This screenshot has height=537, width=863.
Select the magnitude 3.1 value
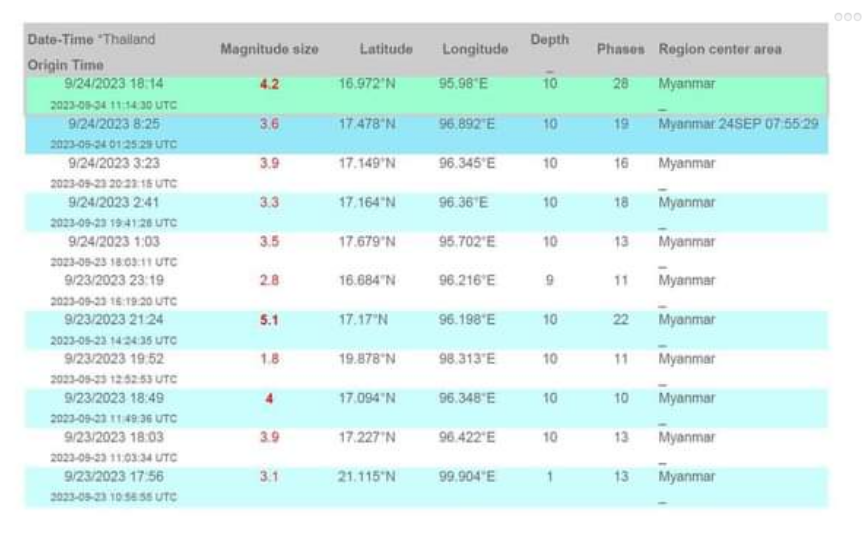pyautogui.click(x=269, y=476)
